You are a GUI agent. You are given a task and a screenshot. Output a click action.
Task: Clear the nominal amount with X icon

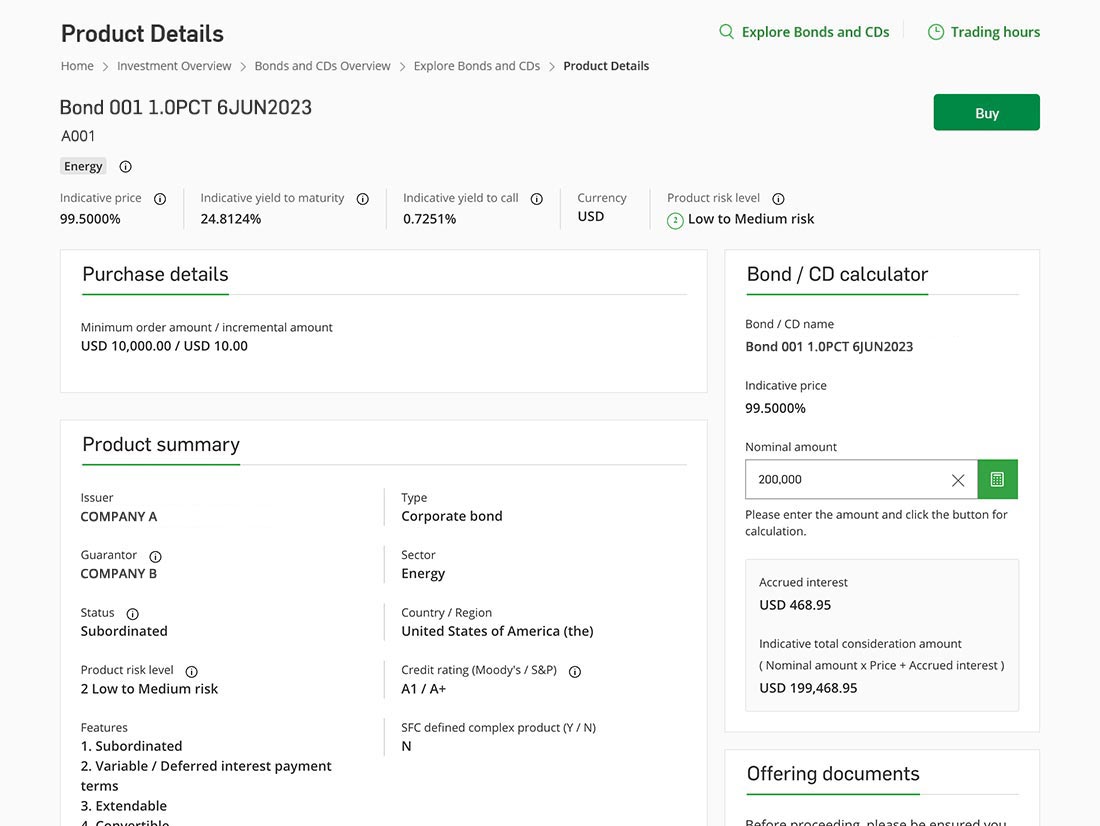(x=958, y=480)
